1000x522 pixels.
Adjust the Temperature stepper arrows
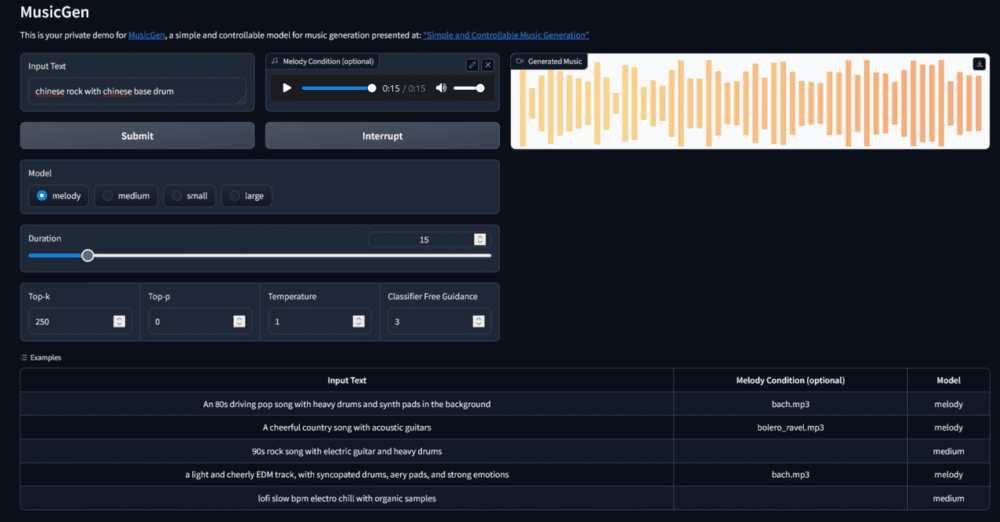pyautogui.click(x=358, y=322)
